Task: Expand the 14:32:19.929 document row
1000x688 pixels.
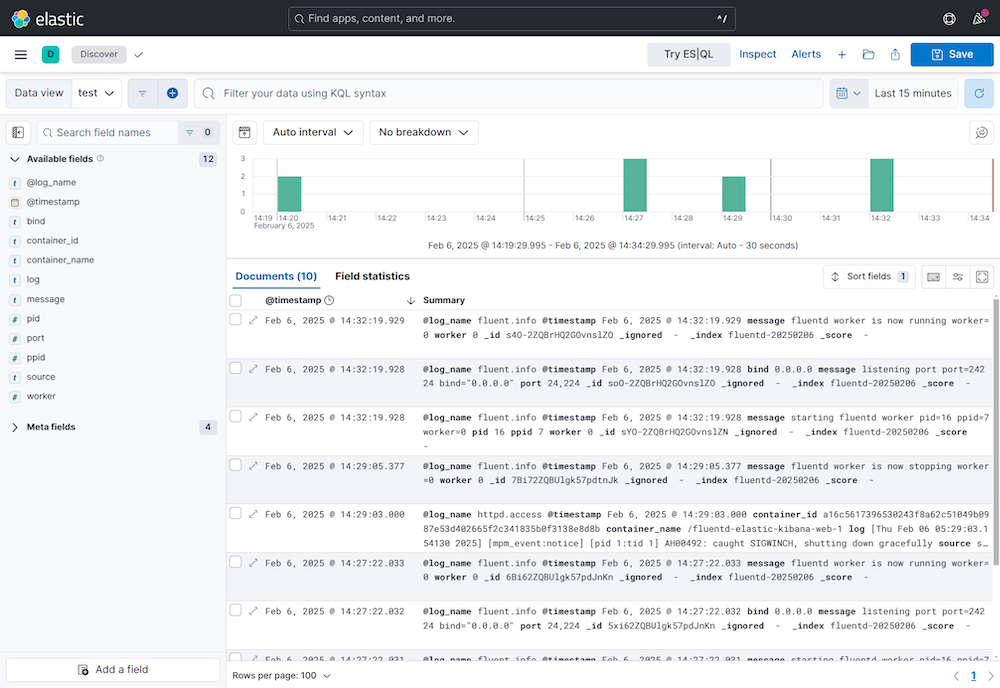Action: (253, 320)
